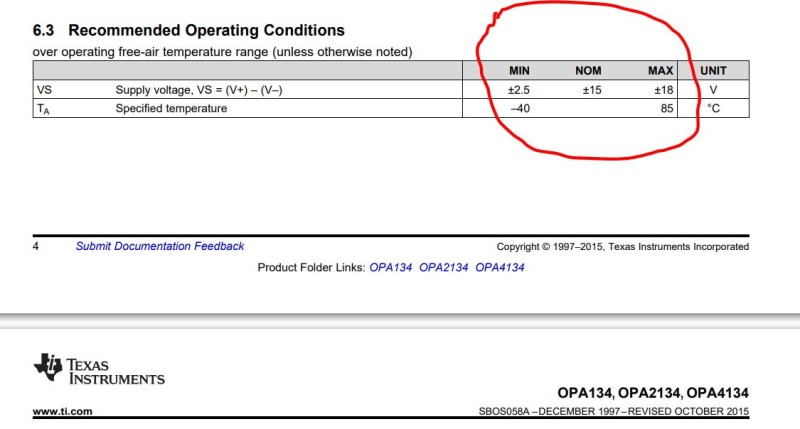The image size is (800, 429).
Task: Select the MIN column header
Action: (519, 71)
